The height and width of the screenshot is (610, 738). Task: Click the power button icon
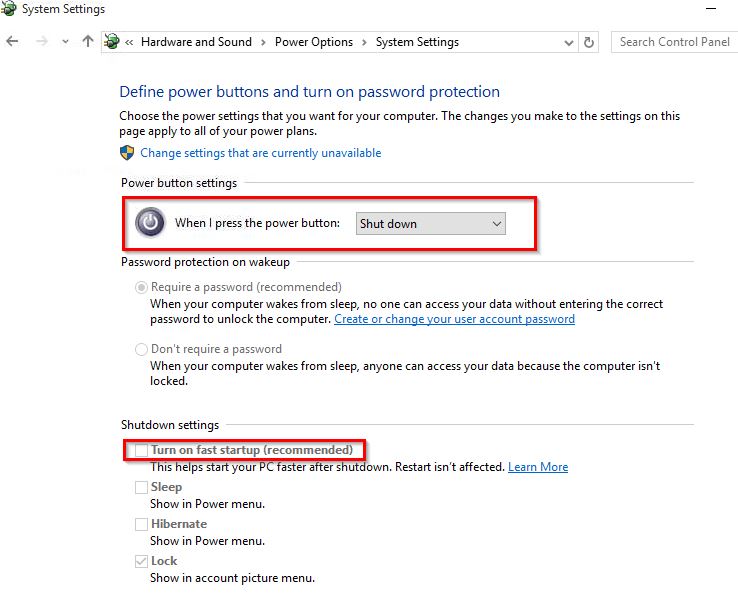click(151, 223)
